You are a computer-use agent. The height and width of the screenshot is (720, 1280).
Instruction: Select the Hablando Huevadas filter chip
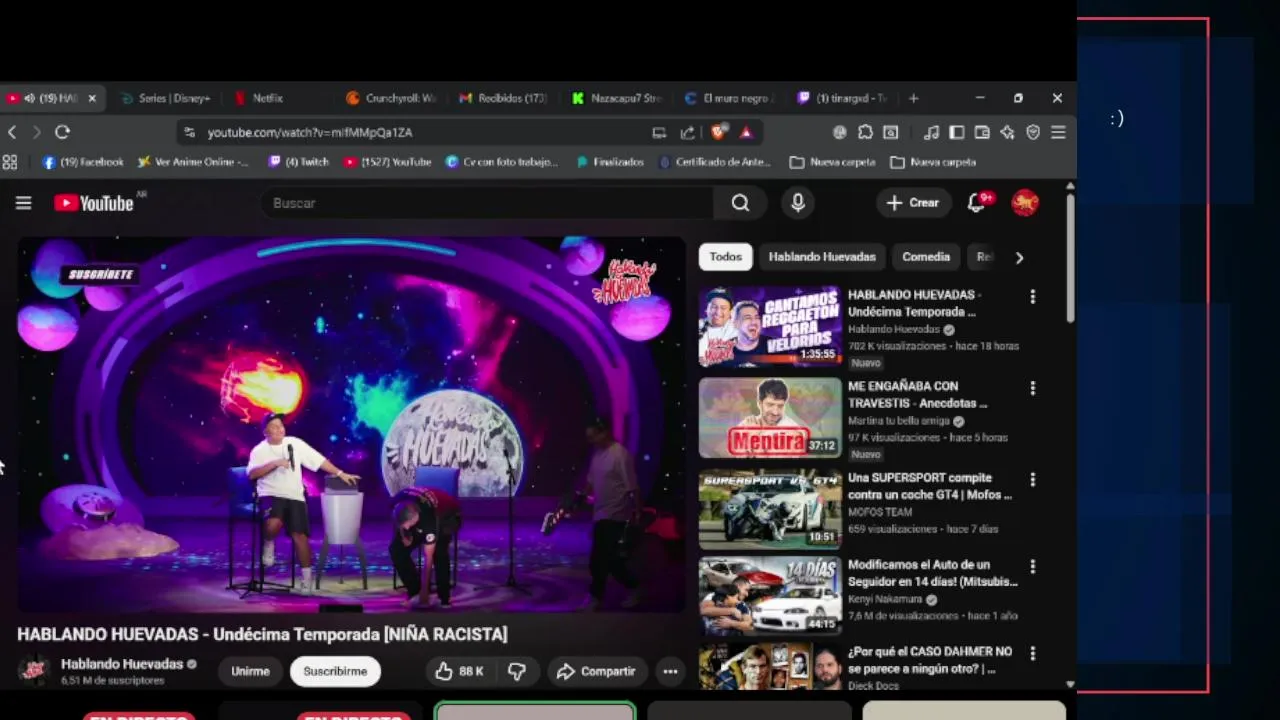tap(822, 257)
